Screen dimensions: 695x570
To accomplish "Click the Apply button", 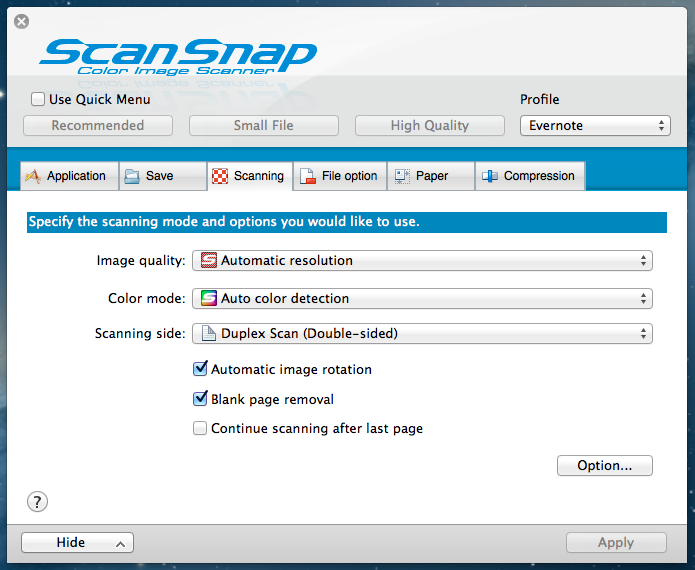I will pyautogui.click(x=616, y=543).
